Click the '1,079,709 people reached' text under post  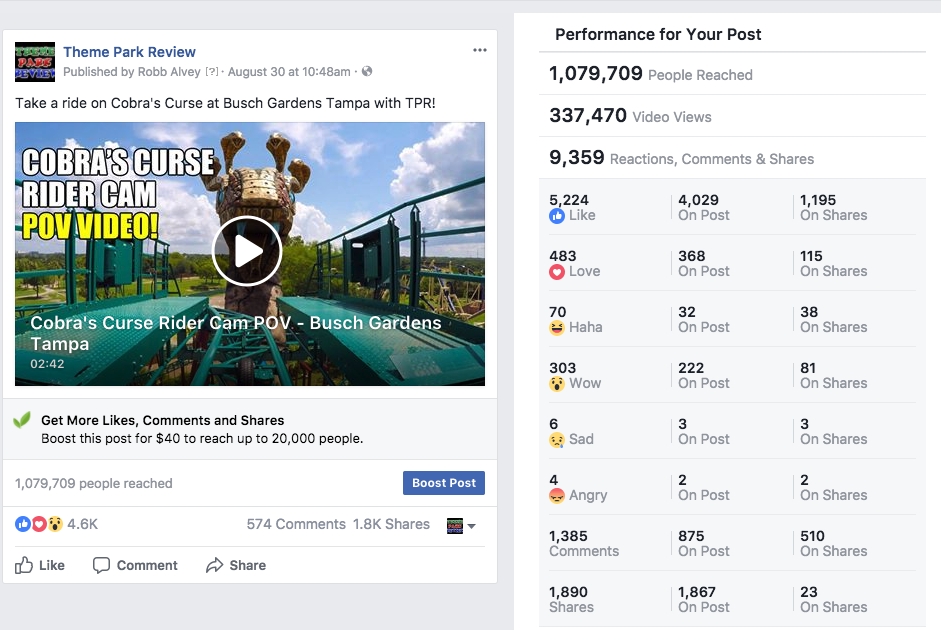pos(94,484)
